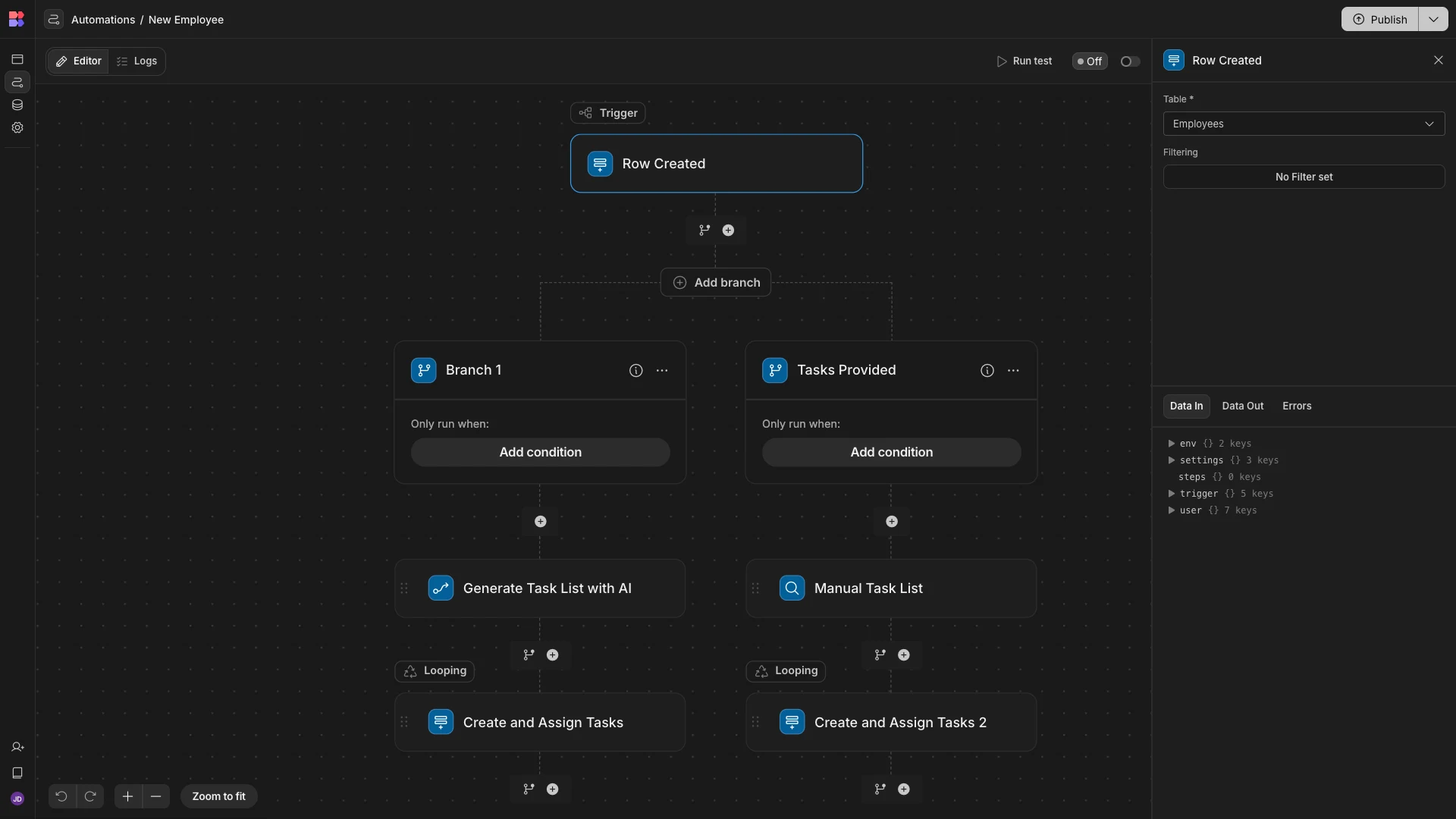Viewport: 1456px width, 819px height.
Task: Click Add condition in Branch 1
Action: [x=540, y=452]
